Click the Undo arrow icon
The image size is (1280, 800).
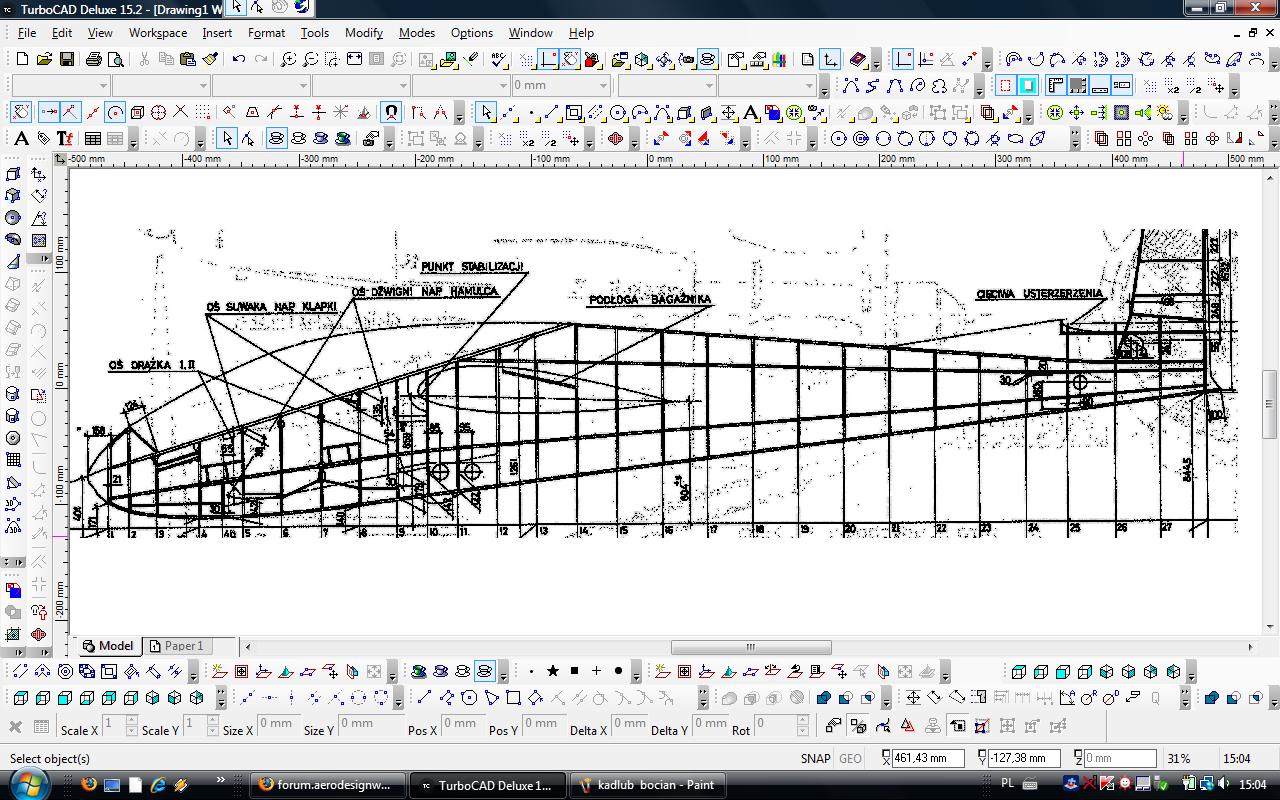tap(239, 60)
